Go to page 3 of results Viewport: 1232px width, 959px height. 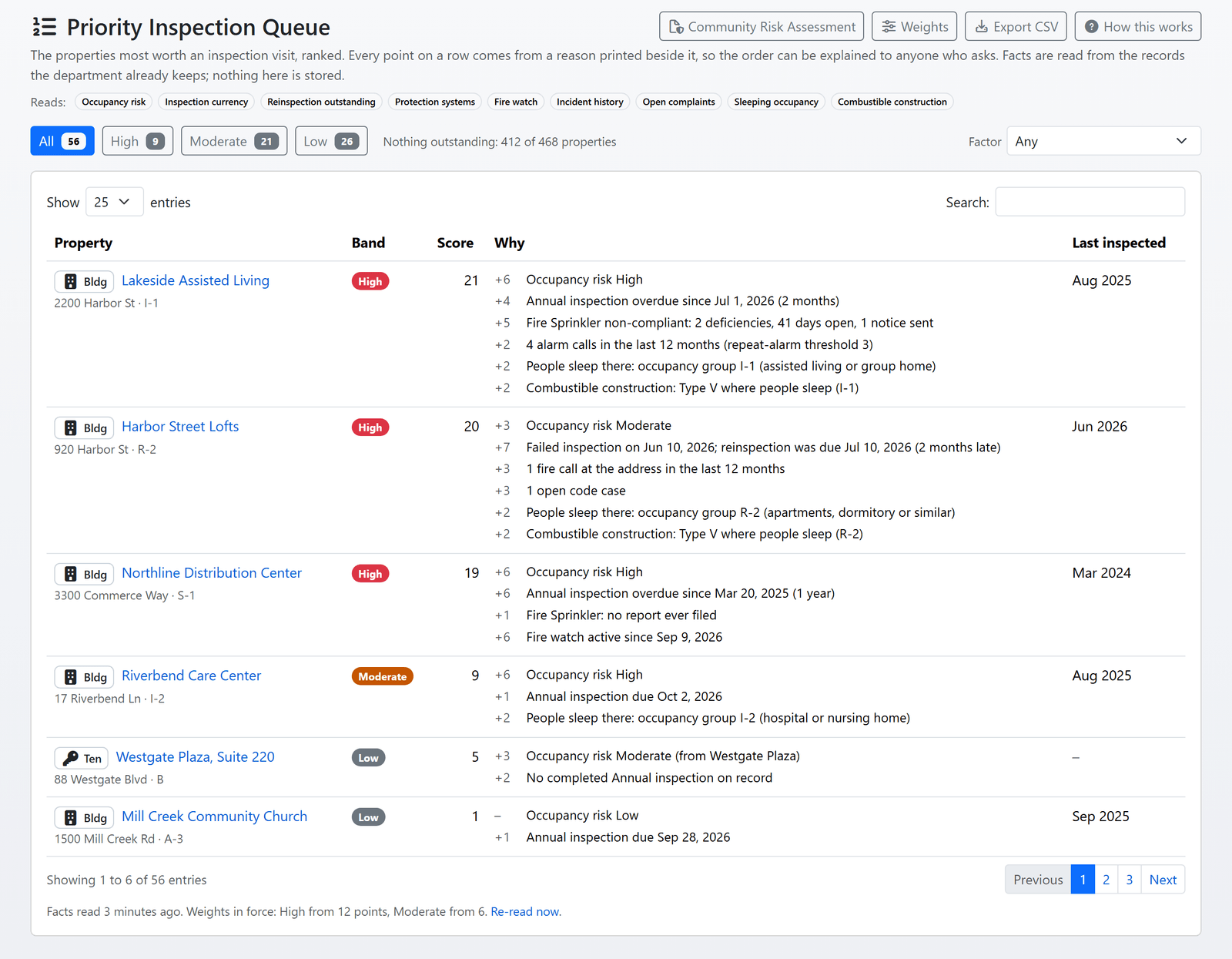[1130, 880]
